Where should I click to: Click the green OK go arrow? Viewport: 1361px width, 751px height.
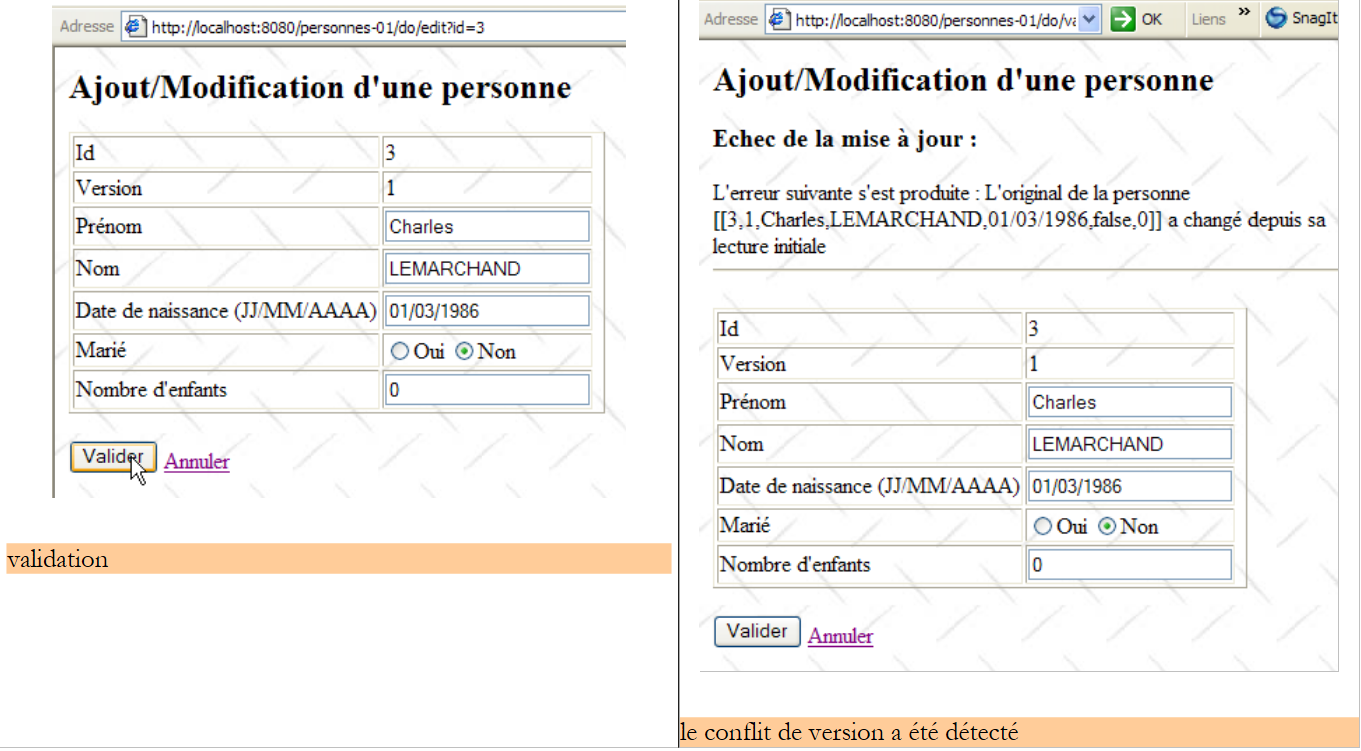[x=1123, y=19]
